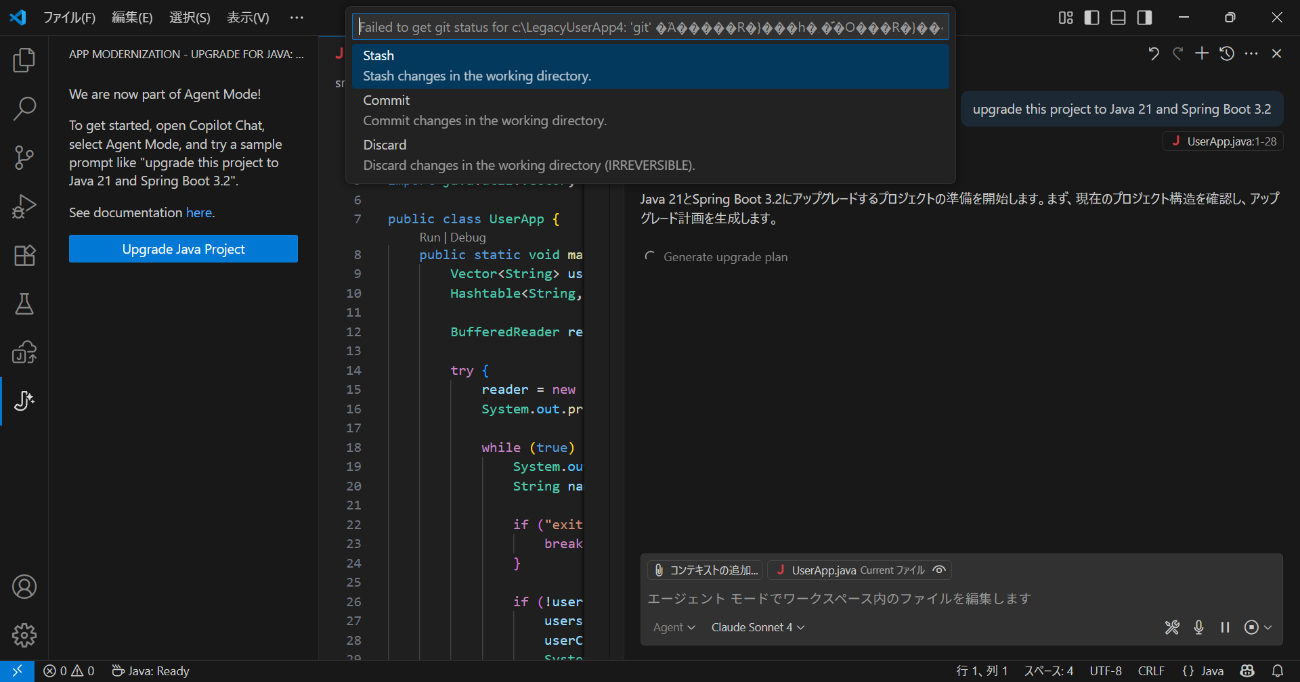The width and height of the screenshot is (1300, 682).
Task: Open the Accounts menu icon
Action: click(24, 586)
